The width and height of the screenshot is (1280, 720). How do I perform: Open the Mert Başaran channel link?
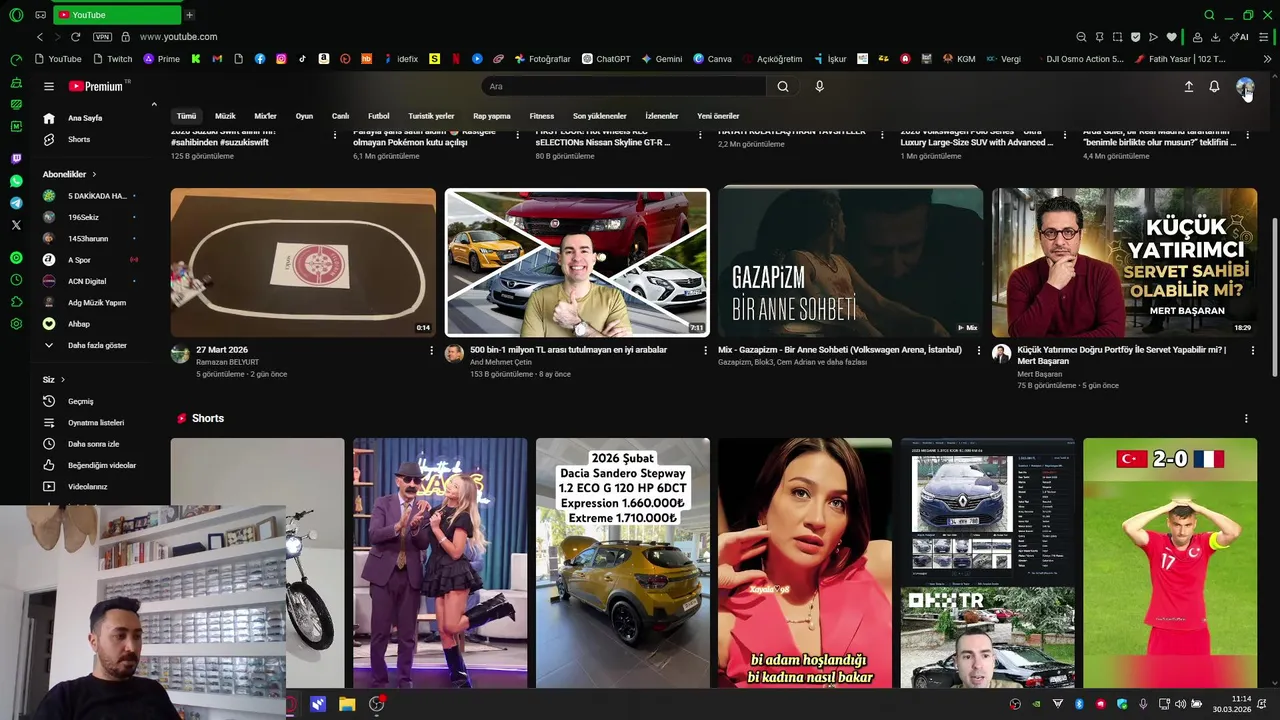point(1039,374)
